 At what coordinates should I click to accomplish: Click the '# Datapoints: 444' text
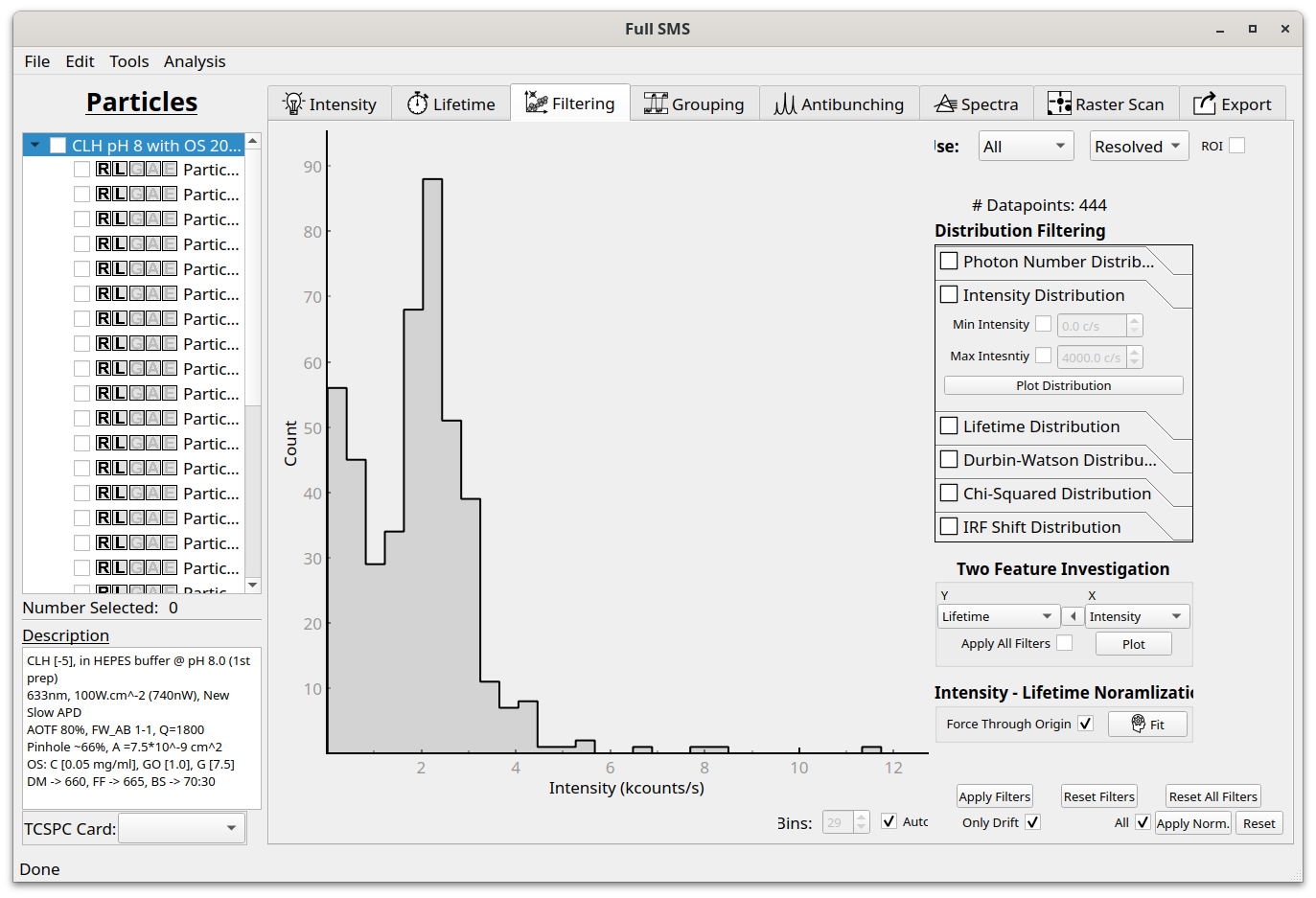click(x=1039, y=205)
